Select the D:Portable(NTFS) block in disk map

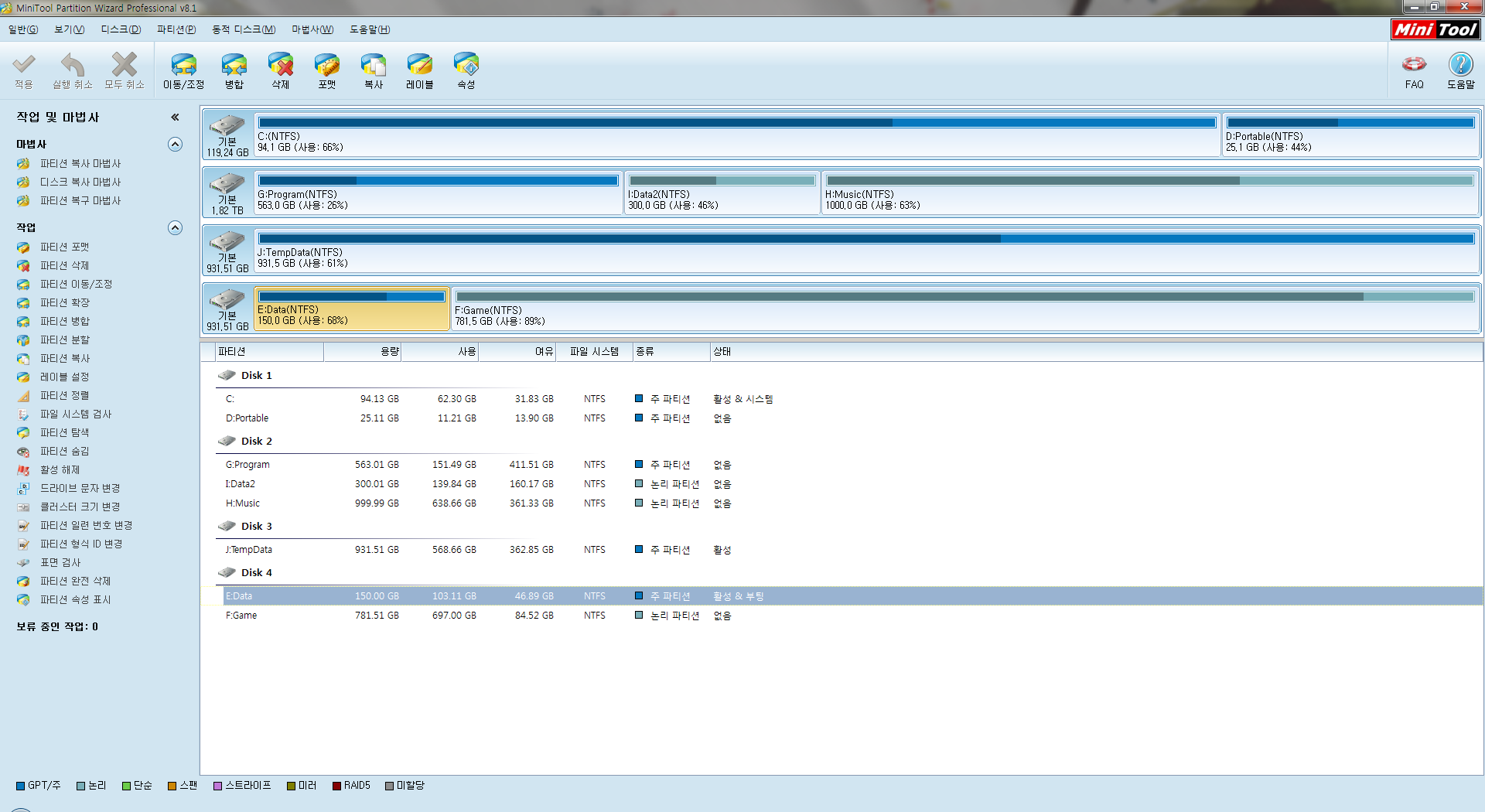point(1350,135)
